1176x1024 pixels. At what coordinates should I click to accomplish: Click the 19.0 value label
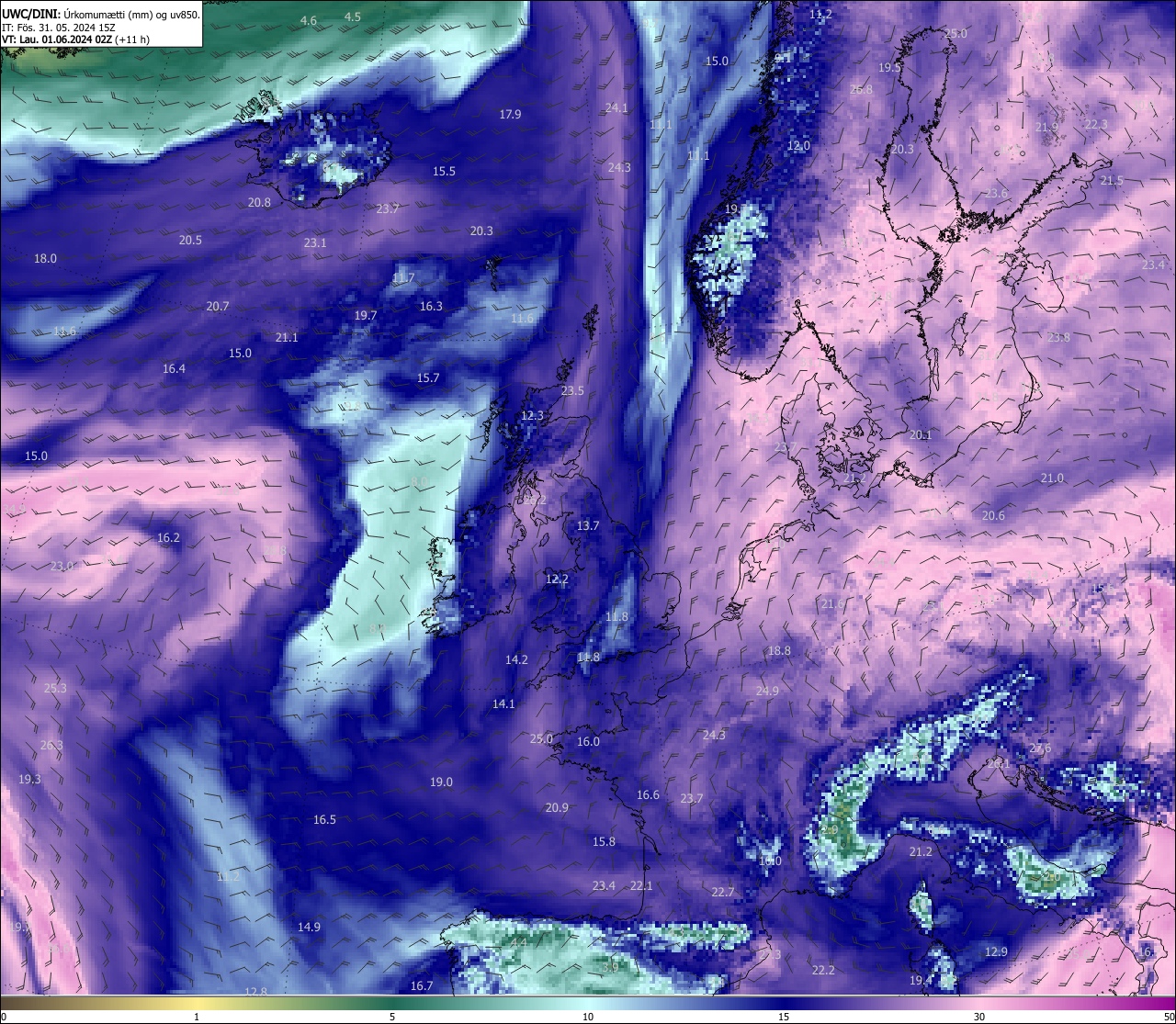point(441,782)
